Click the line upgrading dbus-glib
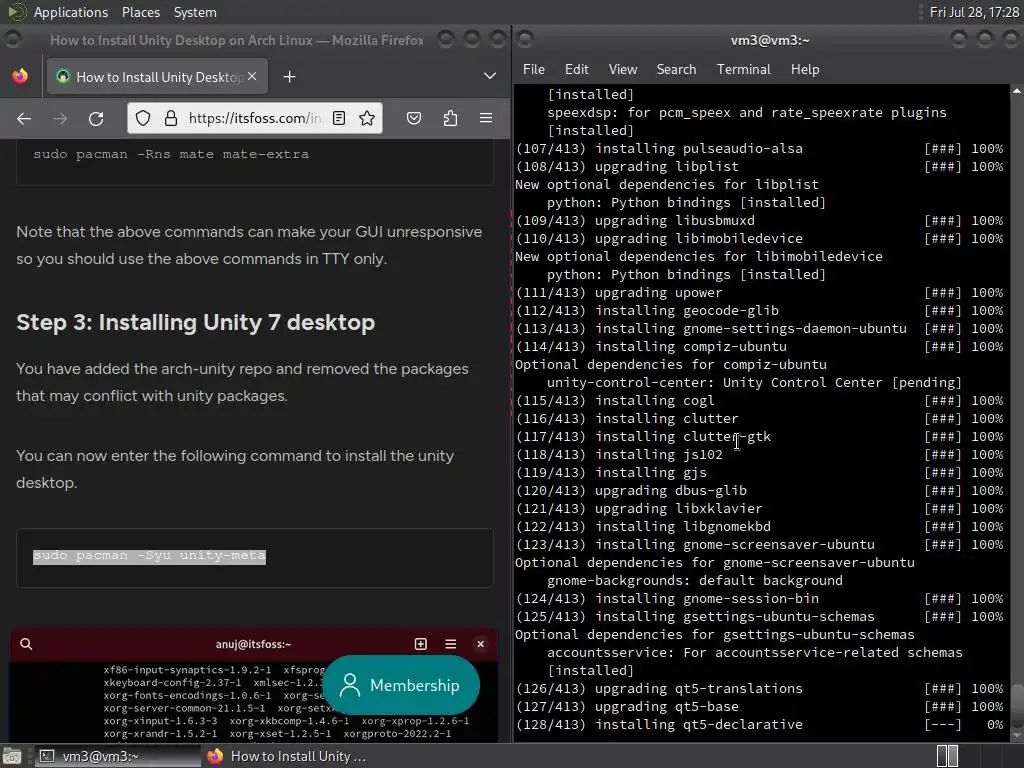This screenshot has height=768, width=1024. [x=760, y=490]
